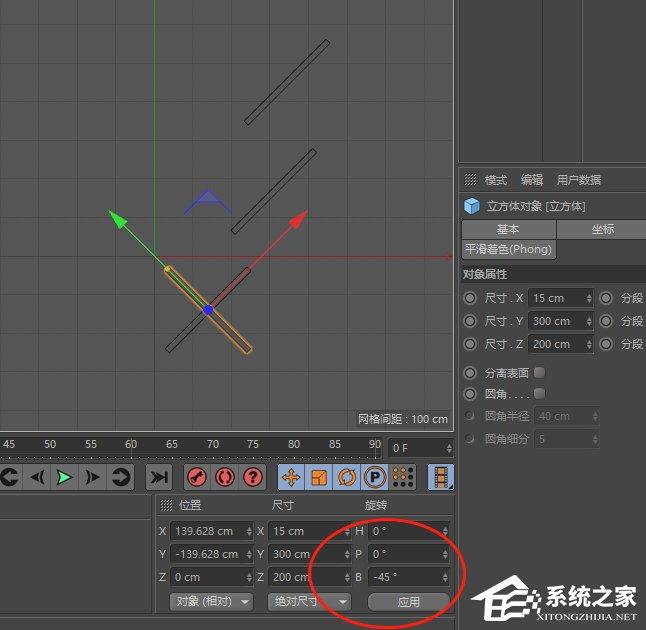Switch to the 基本 tab

(509, 229)
